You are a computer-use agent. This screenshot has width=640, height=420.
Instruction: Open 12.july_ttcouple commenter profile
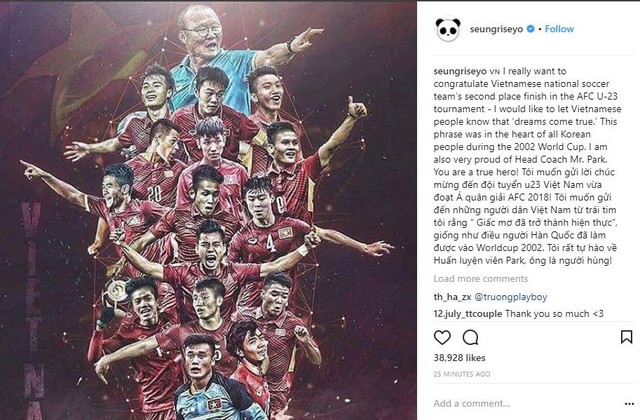[x=468, y=314]
